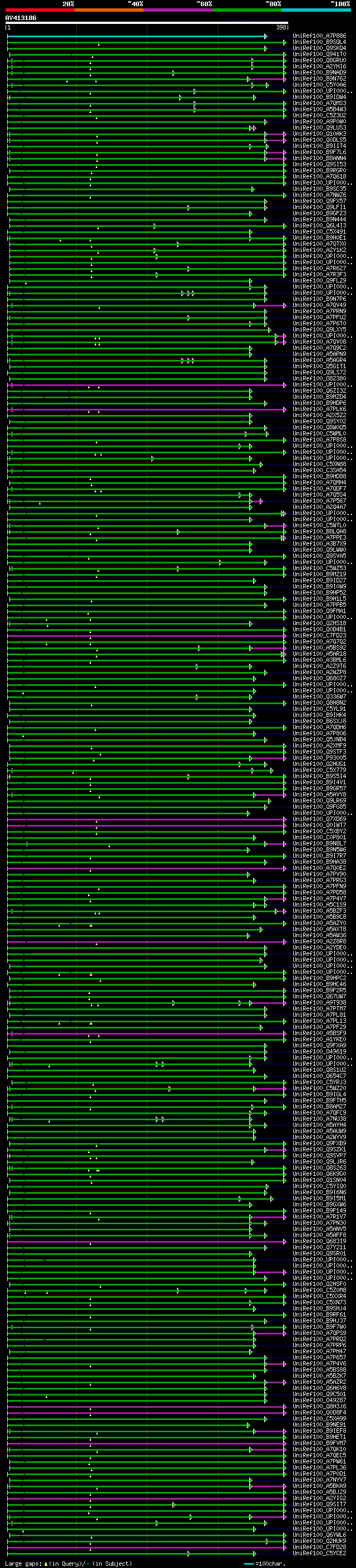Screen dimensions: 356x1568
Task: Click the cyan ~100% identity legend bar
Action: click(x=316, y=10)
